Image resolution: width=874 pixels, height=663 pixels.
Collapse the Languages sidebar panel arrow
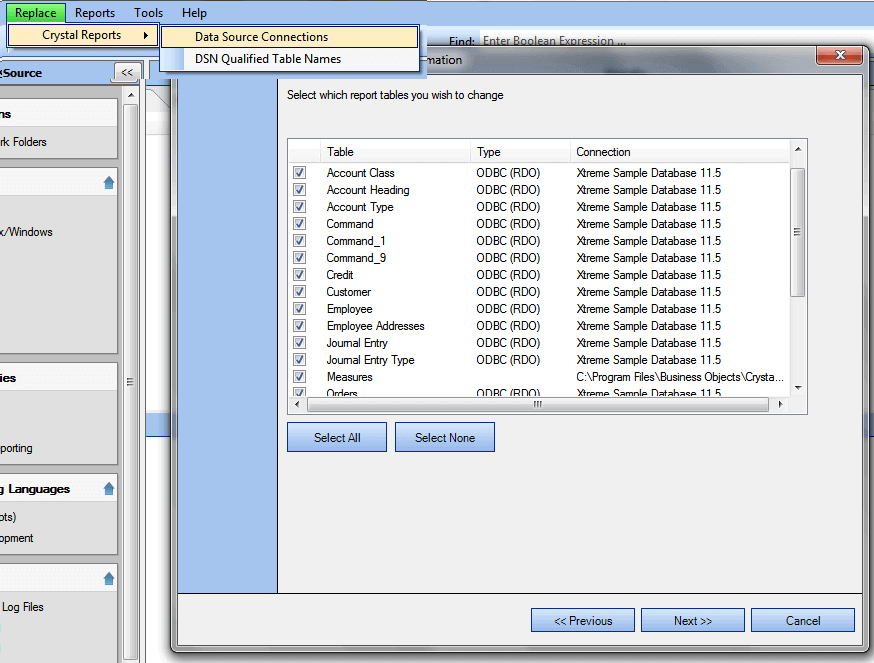tap(108, 489)
